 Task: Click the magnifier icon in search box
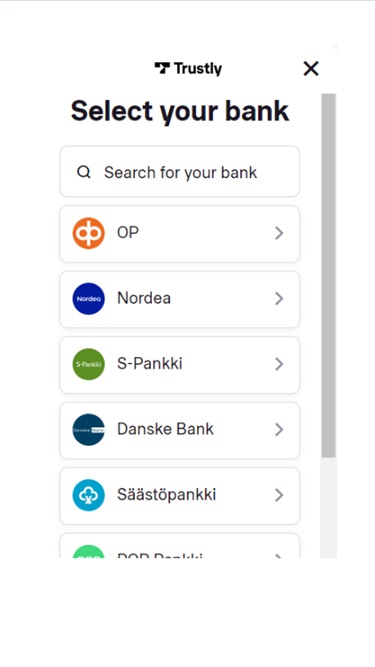click(x=84, y=172)
